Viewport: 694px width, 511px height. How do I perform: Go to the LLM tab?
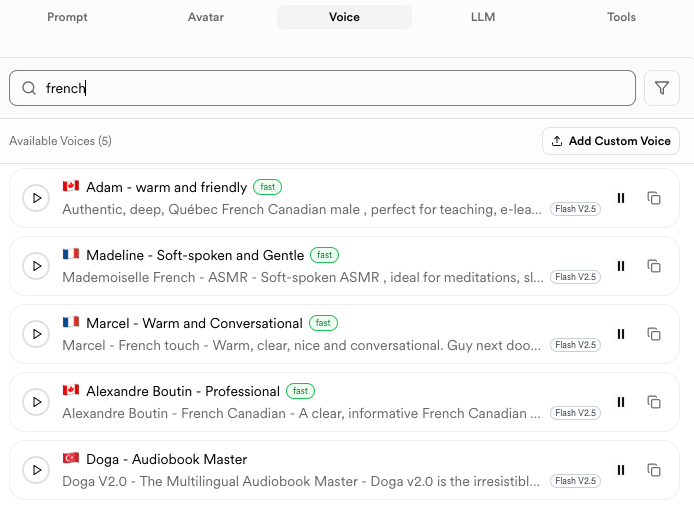pyautogui.click(x=482, y=17)
